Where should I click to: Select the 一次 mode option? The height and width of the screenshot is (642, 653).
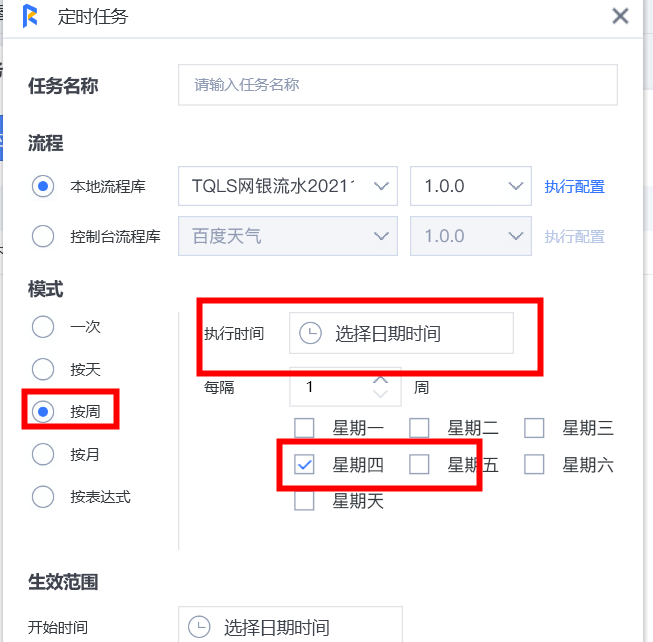43,326
